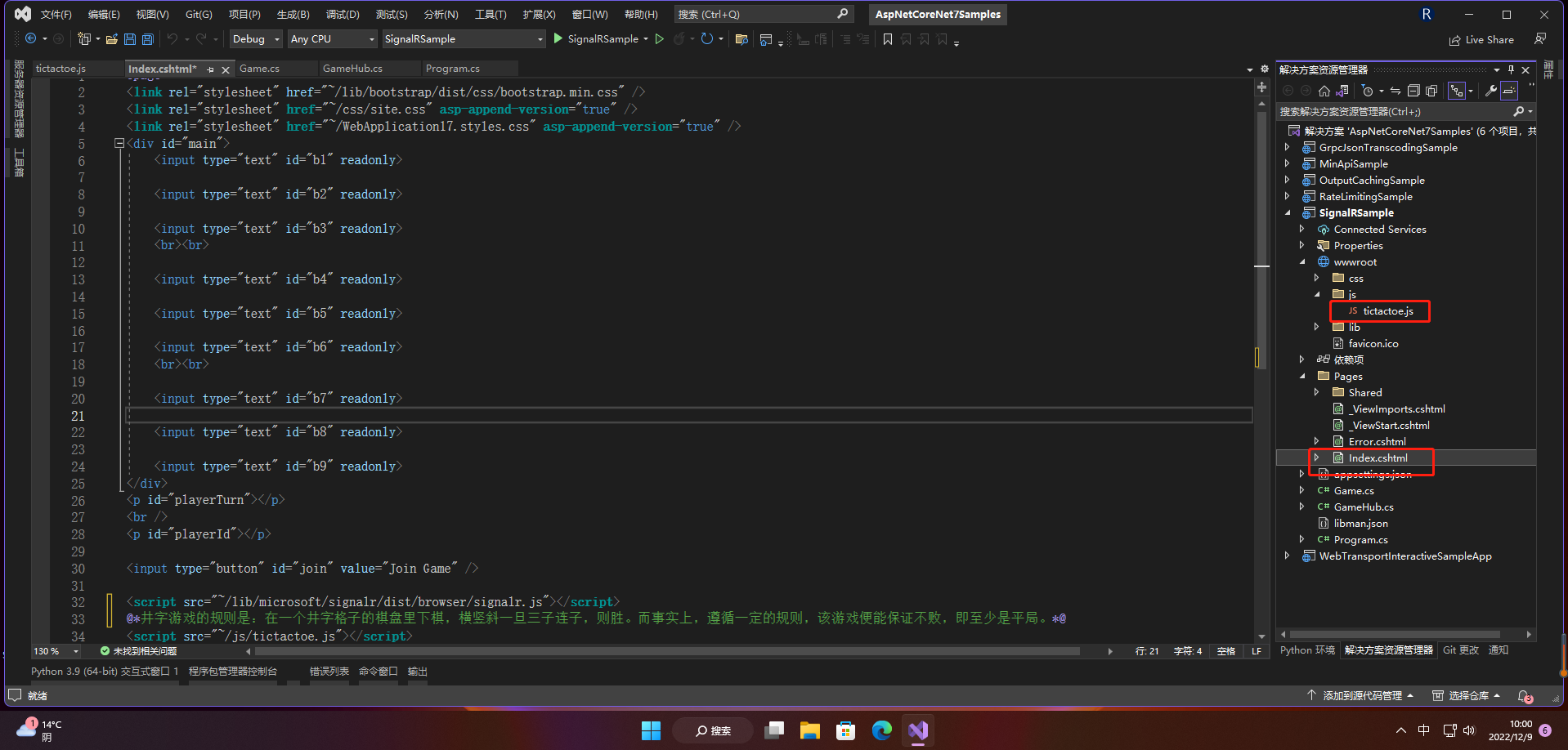Navigate backward with the blue back arrow
Viewport: 1568px width, 750px height.
tap(31, 39)
